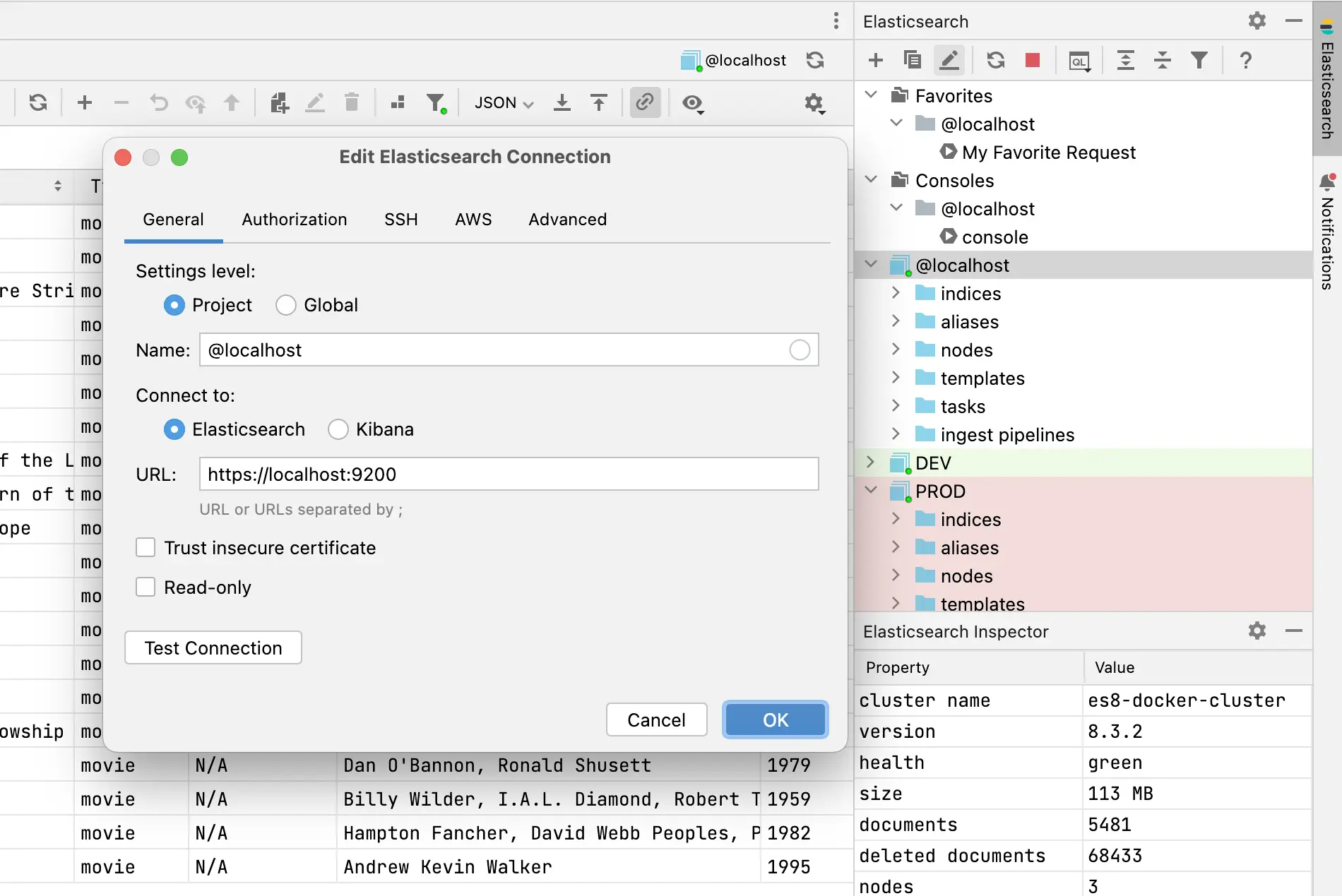The height and width of the screenshot is (896, 1342).
Task: Open the JSON format dropdown
Action: pos(504,103)
